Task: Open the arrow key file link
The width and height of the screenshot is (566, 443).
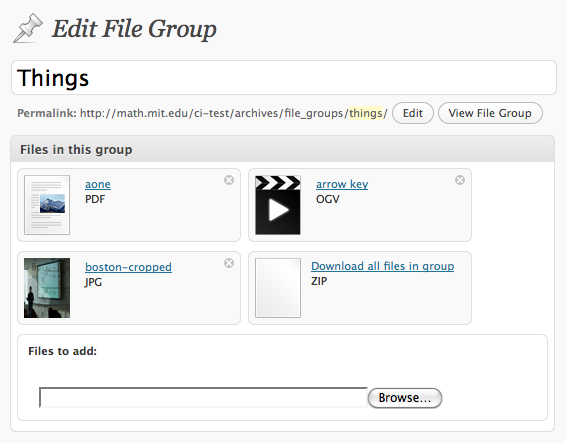Action: (342, 184)
